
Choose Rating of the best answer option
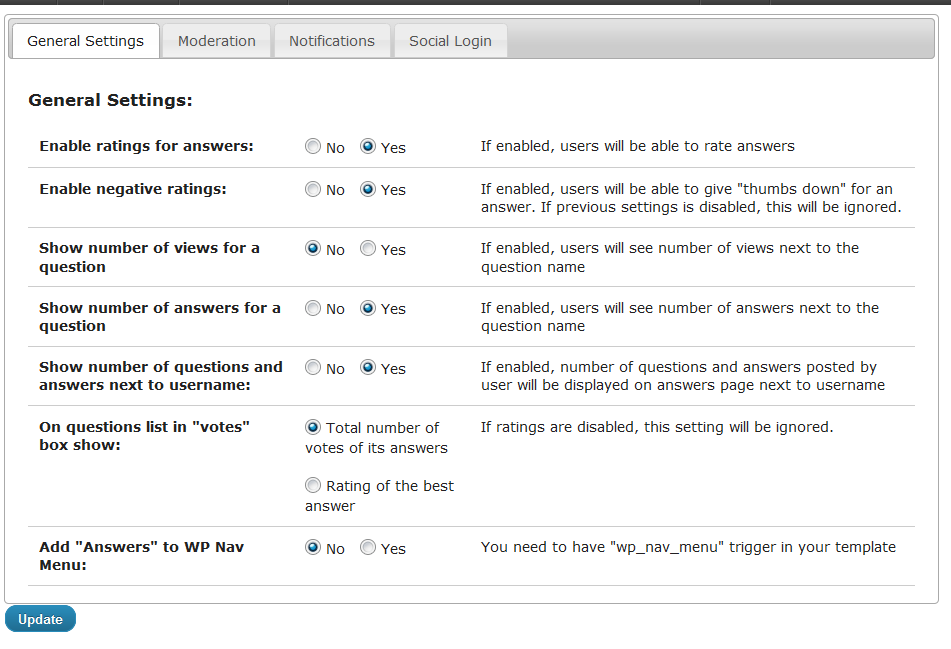tap(313, 486)
